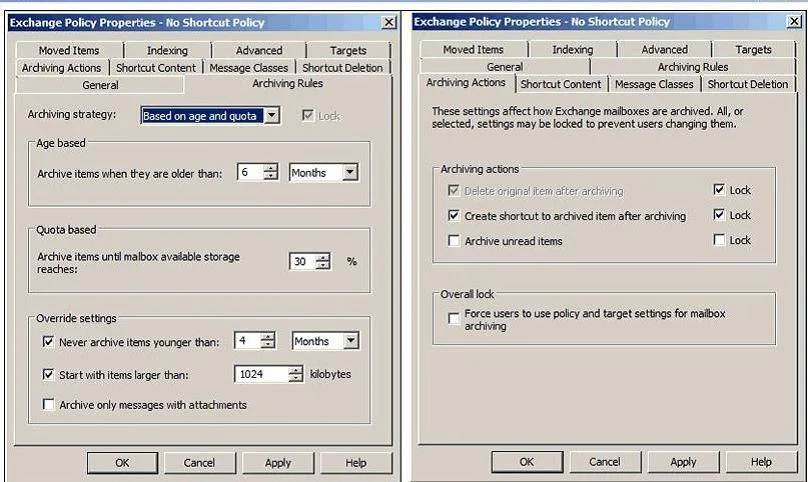
Task: Toggle Lock for Delete original item
Action: [x=719, y=189]
